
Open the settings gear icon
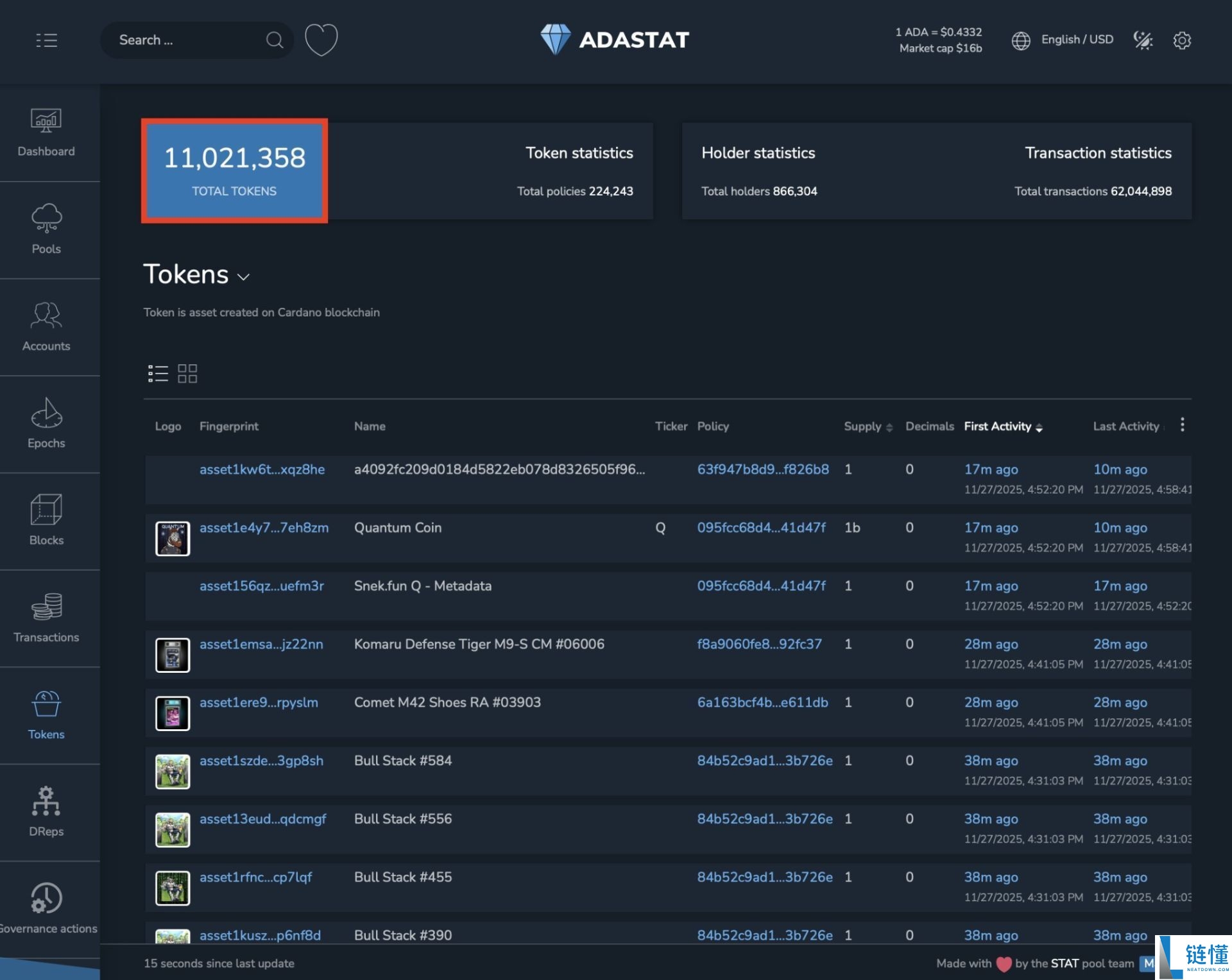click(1181, 40)
